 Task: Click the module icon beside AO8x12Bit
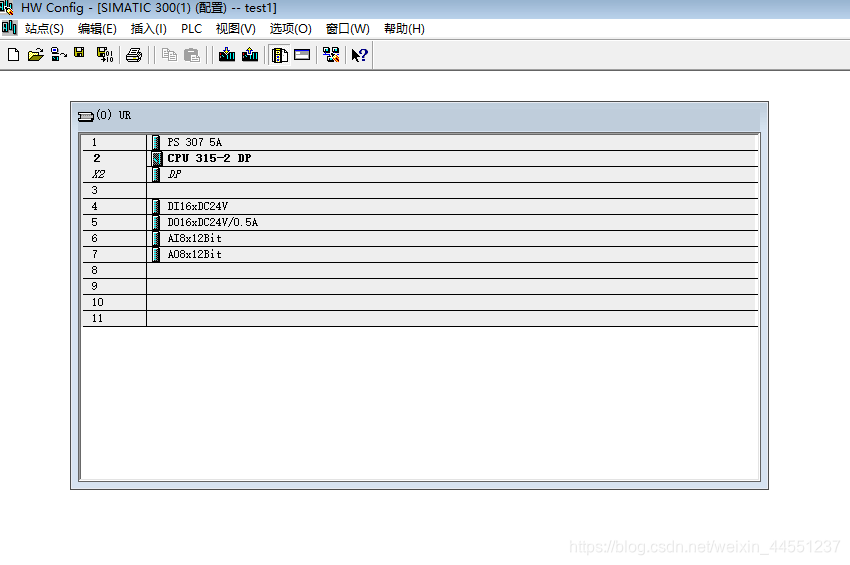156,254
